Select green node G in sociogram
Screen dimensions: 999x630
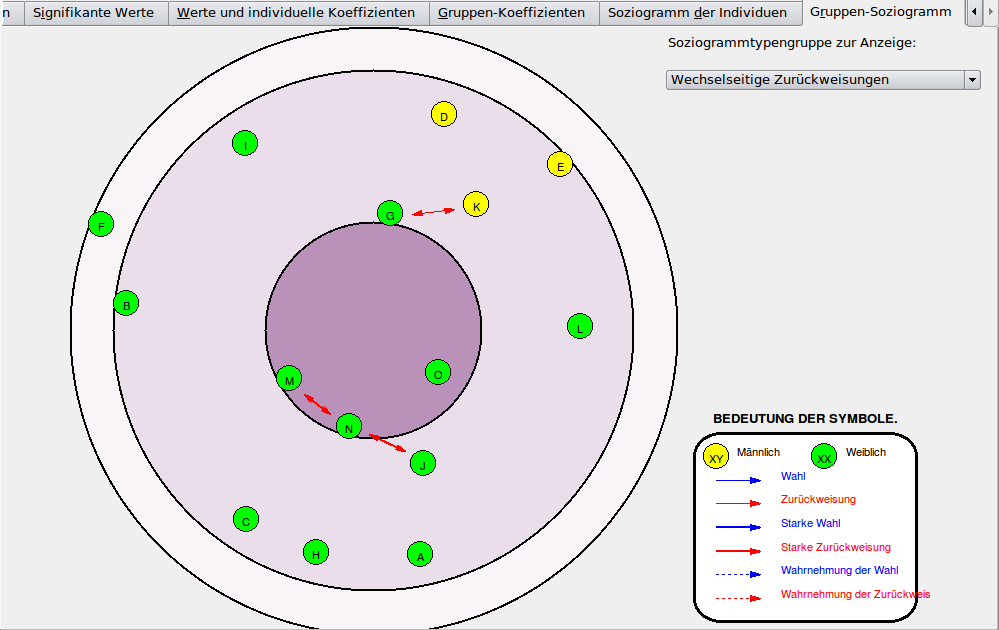click(390, 213)
